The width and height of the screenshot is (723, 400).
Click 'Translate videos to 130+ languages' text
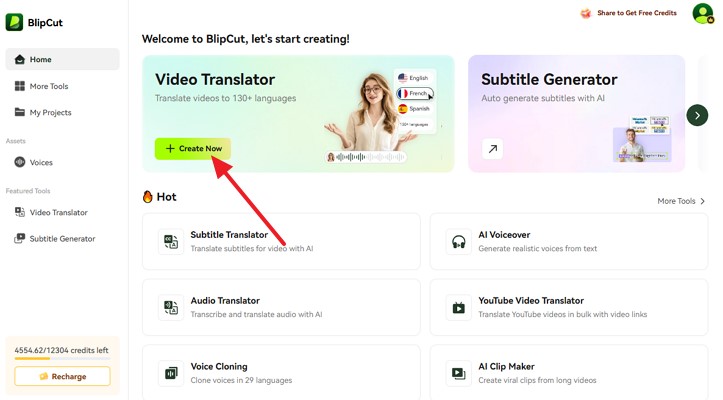(x=225, y=98)
